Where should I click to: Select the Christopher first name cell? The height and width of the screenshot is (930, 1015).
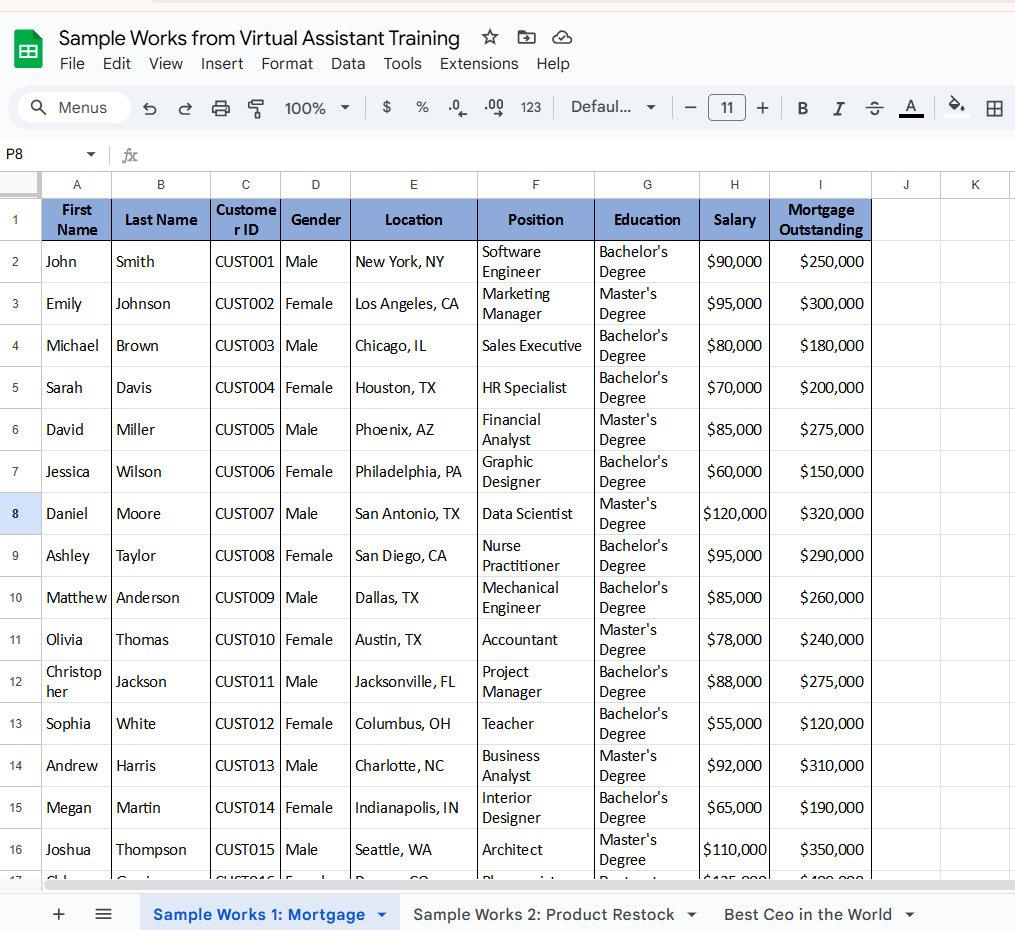click(76, 681)
